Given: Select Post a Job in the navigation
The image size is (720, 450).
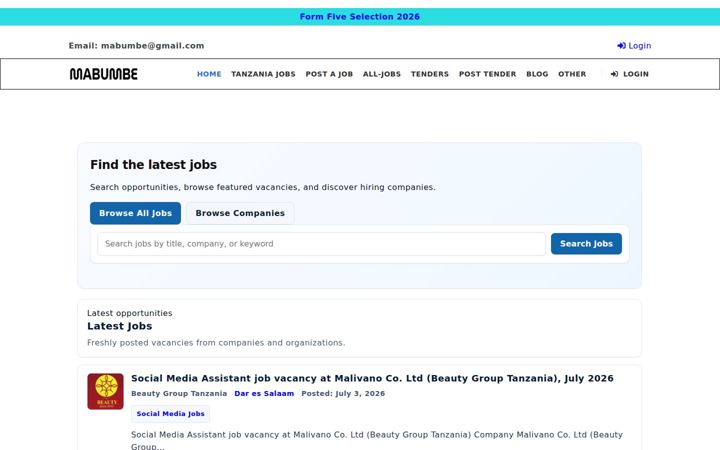Looking at the screenshot, I should click(329, 74).
